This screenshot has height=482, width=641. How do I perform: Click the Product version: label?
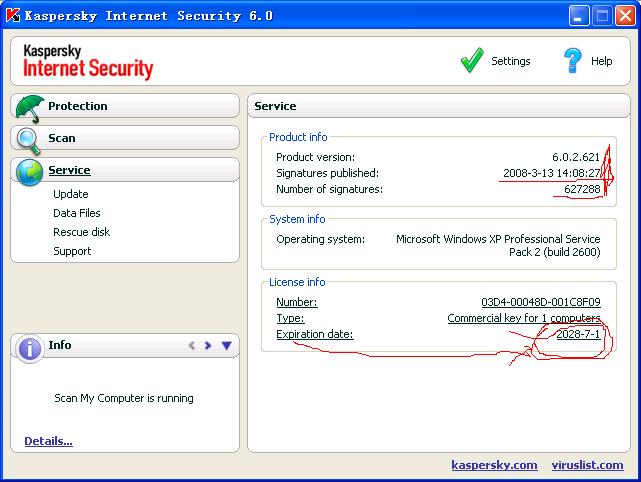(316, 157)
